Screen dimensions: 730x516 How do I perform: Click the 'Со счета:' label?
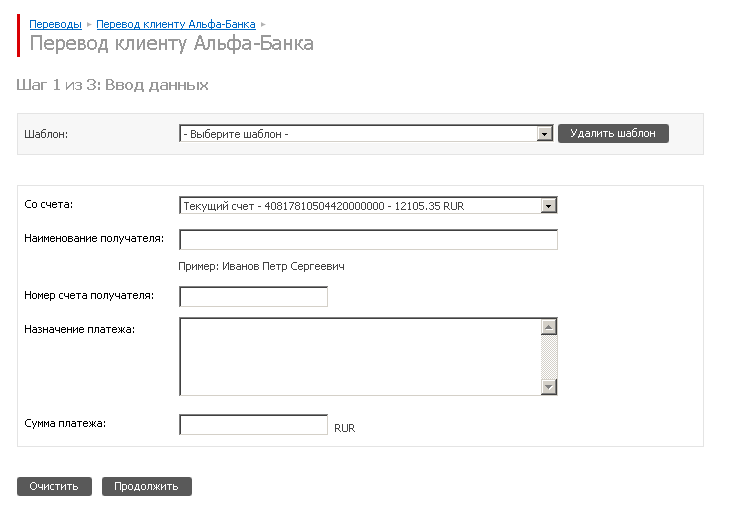click(x=48, y=204)
